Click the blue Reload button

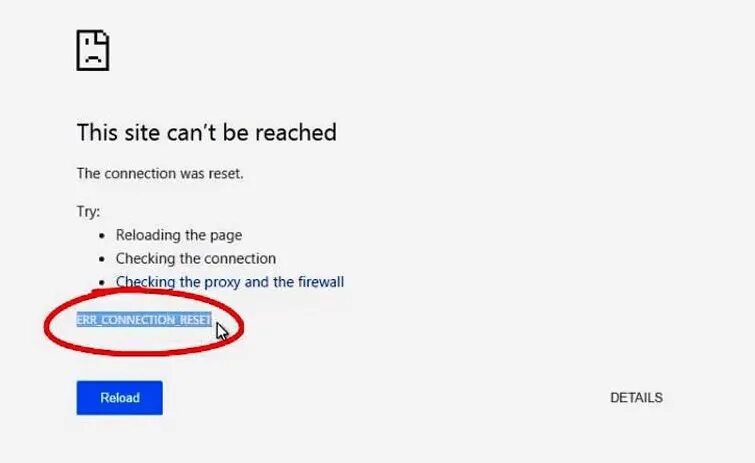[119, 398]
